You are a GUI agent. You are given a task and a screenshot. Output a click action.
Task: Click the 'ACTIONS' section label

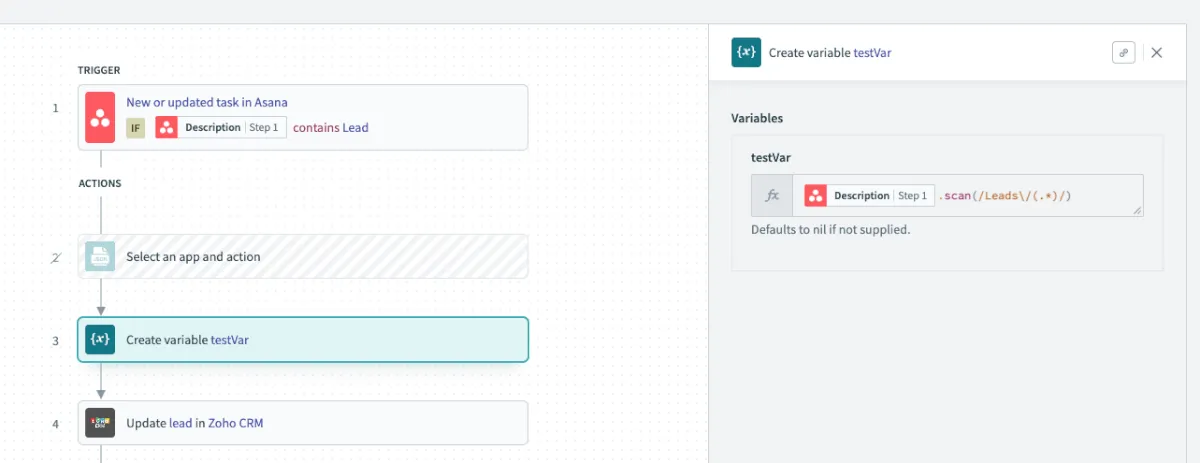point(100,184)
